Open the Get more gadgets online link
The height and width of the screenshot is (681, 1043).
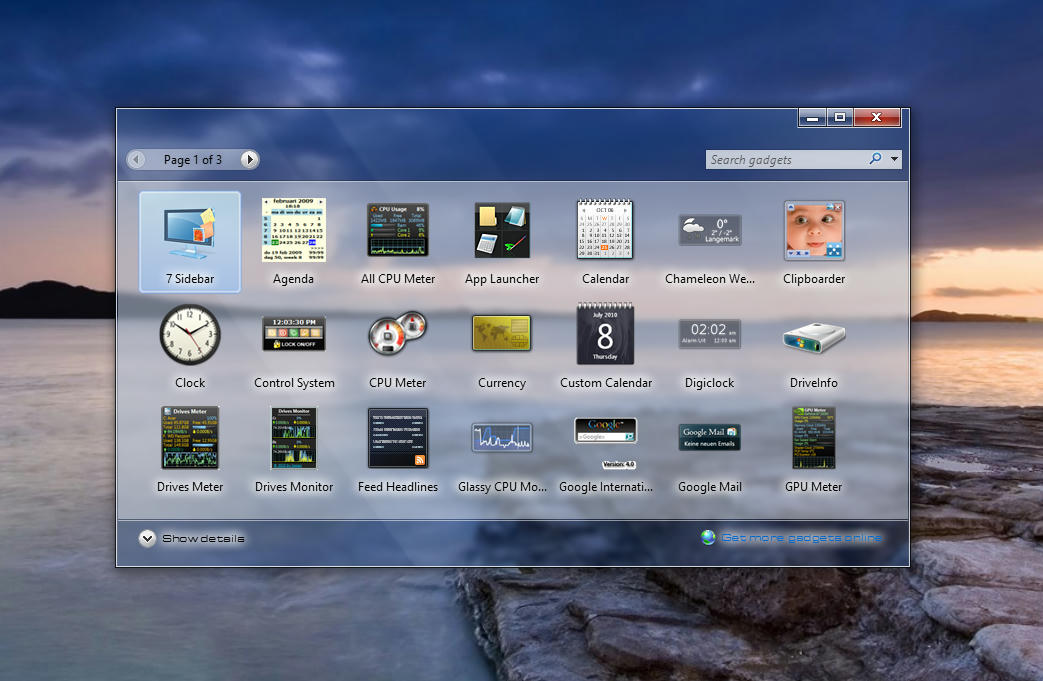[x=801, y=538]
